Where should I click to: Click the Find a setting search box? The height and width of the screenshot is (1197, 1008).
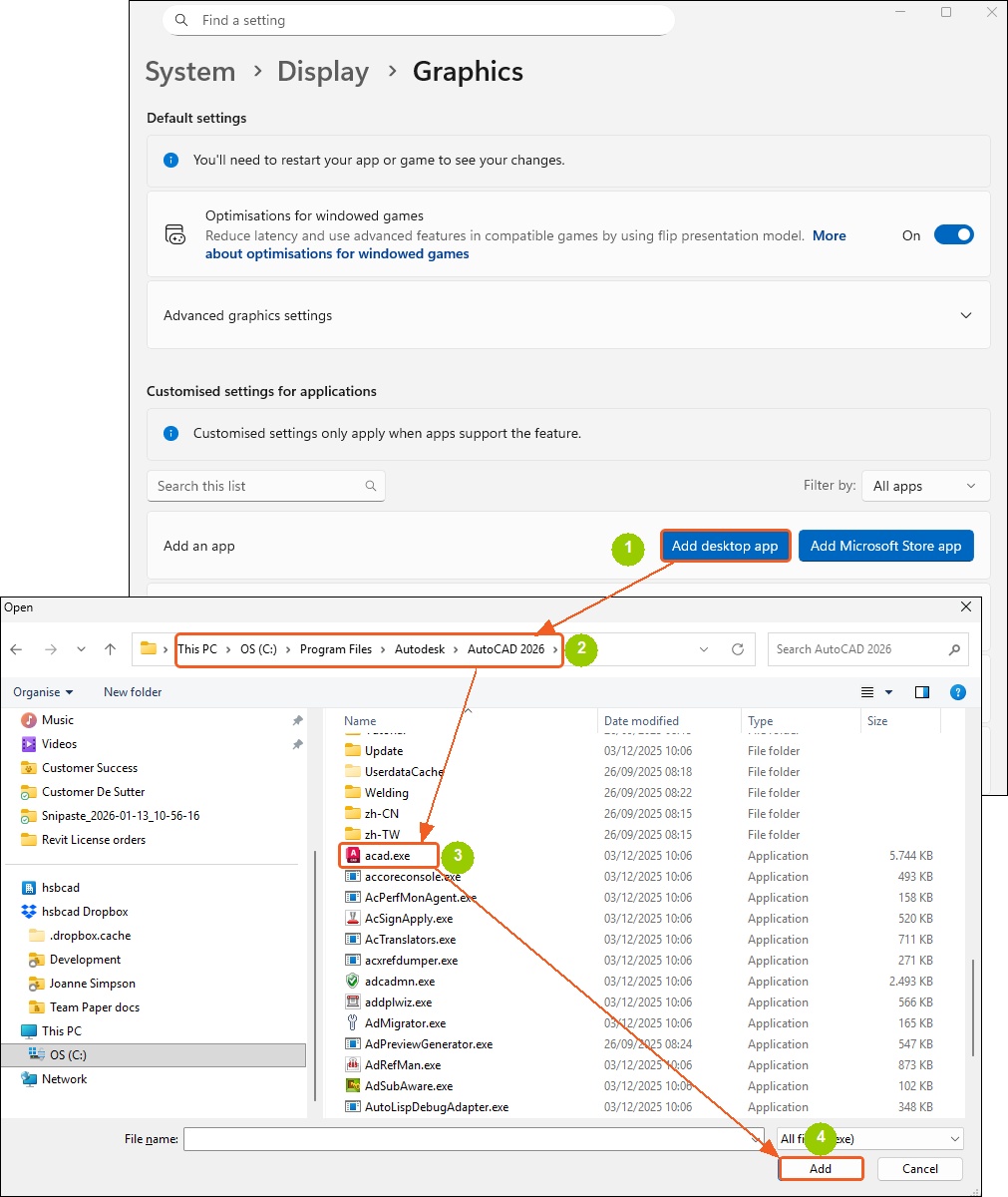[418, 20]
